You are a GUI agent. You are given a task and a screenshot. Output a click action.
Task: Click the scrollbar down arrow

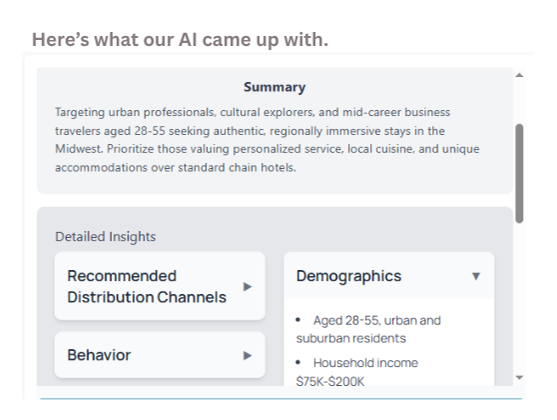point(519,377)
